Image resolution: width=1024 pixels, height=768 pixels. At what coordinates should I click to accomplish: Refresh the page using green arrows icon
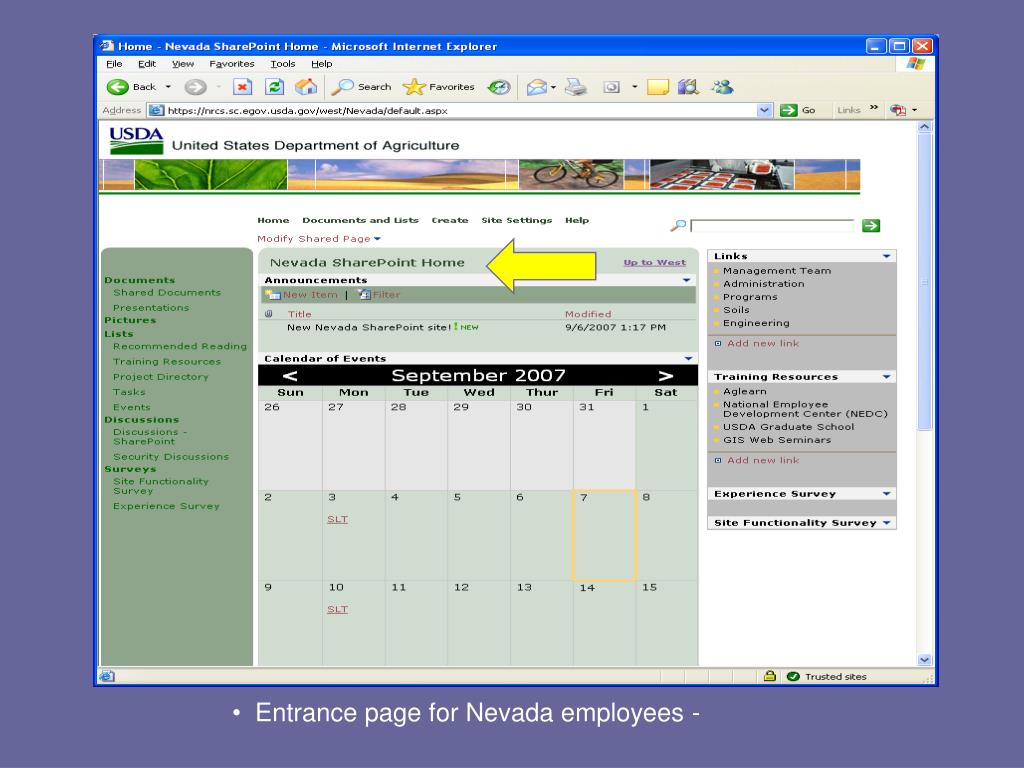pyautogui.click(x=274, y=87)
